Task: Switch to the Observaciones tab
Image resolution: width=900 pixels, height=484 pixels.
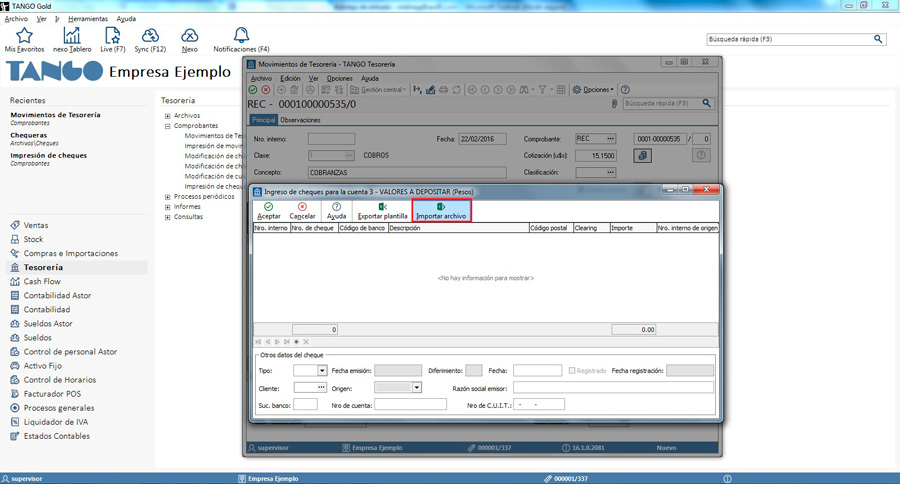Action: 301,120
